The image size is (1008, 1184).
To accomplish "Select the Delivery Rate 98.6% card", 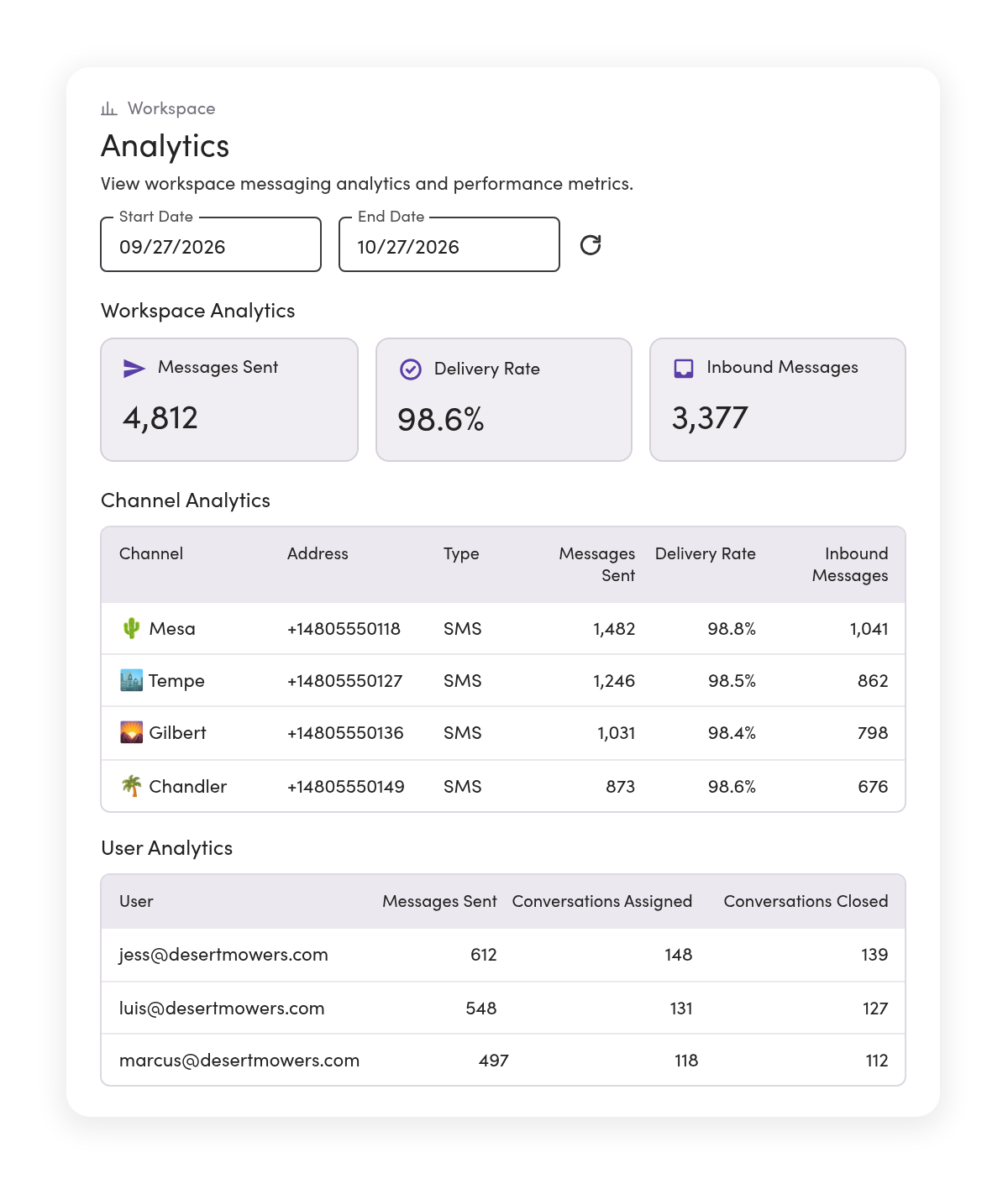I will click(x=504, y=400).
